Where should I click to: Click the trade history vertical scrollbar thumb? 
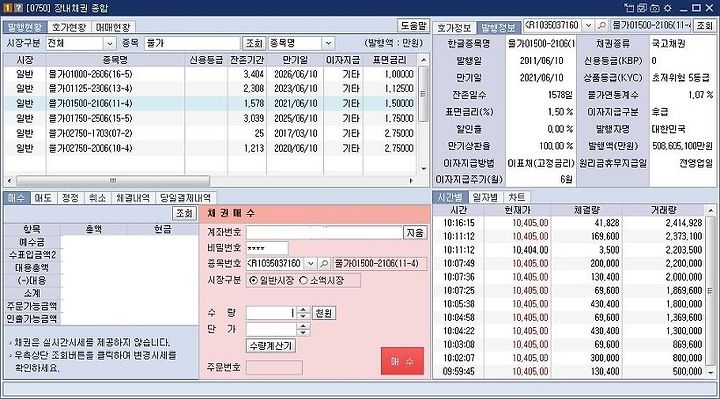point(710,291)
